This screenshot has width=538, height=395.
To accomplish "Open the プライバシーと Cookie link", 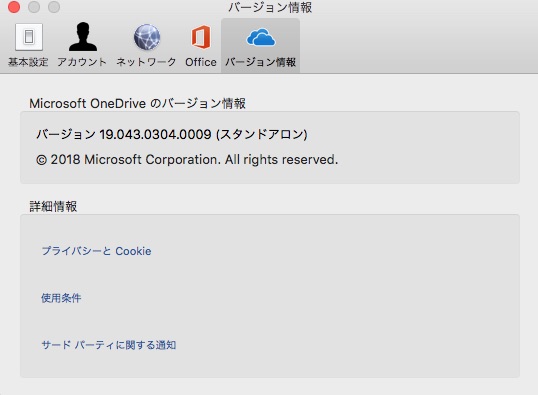I will point(96,251).
